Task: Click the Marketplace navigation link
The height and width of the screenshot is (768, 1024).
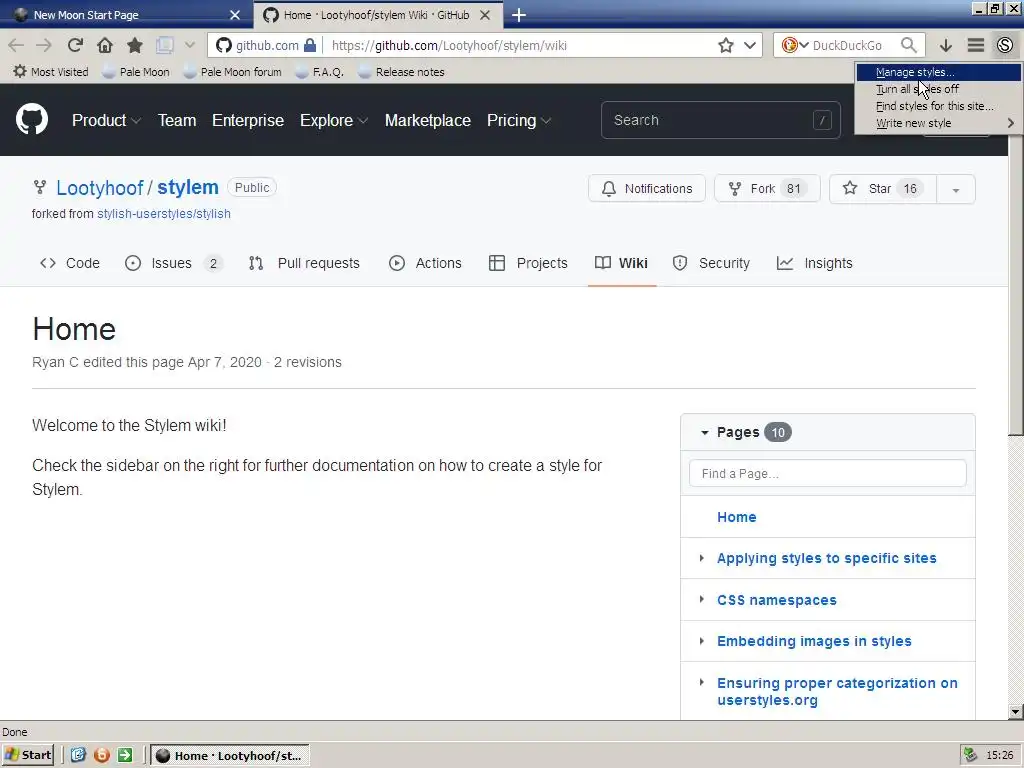Action: (428, 120)
